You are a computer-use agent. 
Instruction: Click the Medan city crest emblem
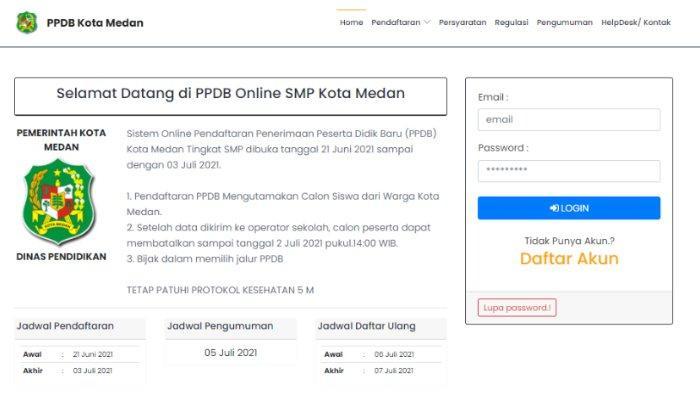tap(59, 202)
